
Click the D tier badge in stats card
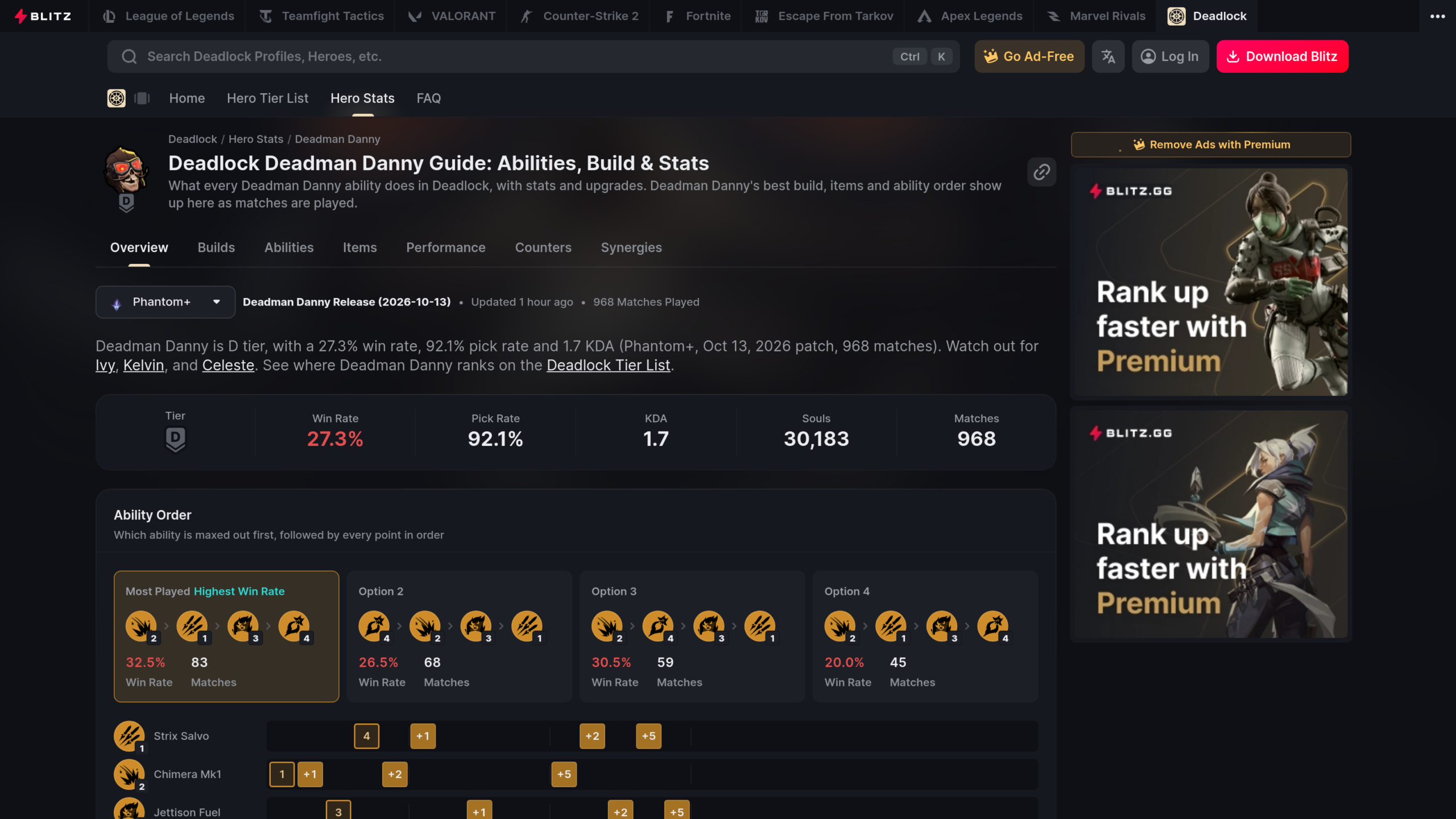175,439
